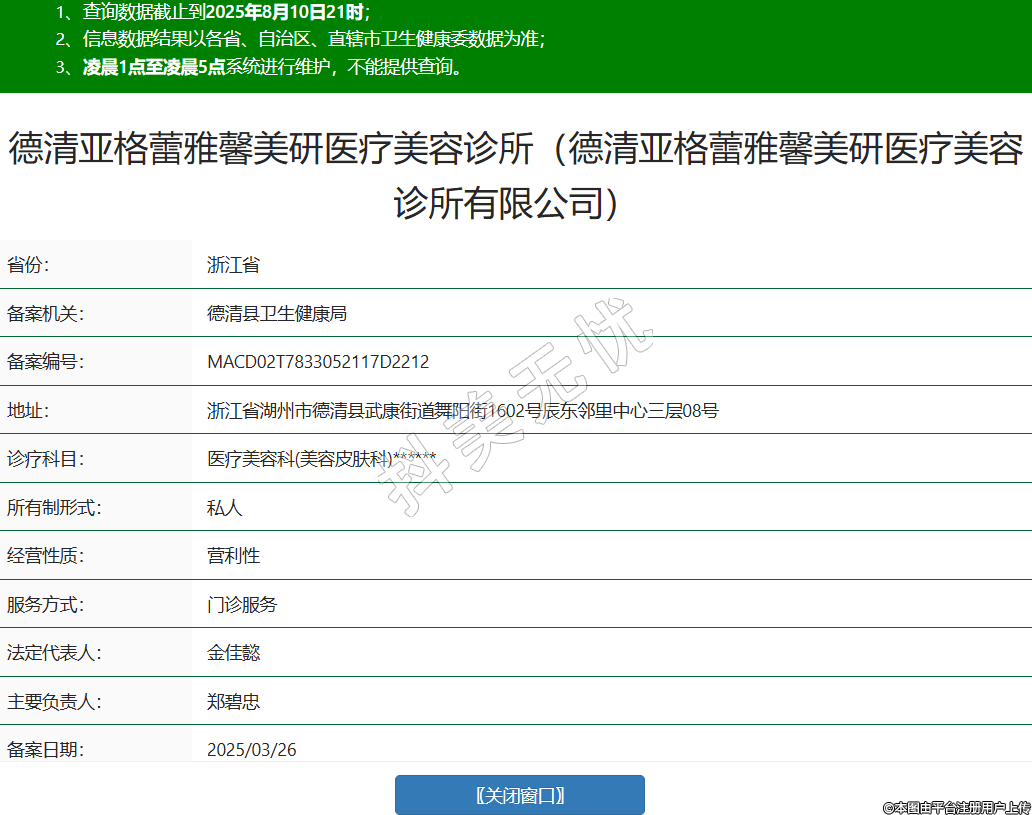
Task: Click the 医疗美容科 department value
Action: 321,459
